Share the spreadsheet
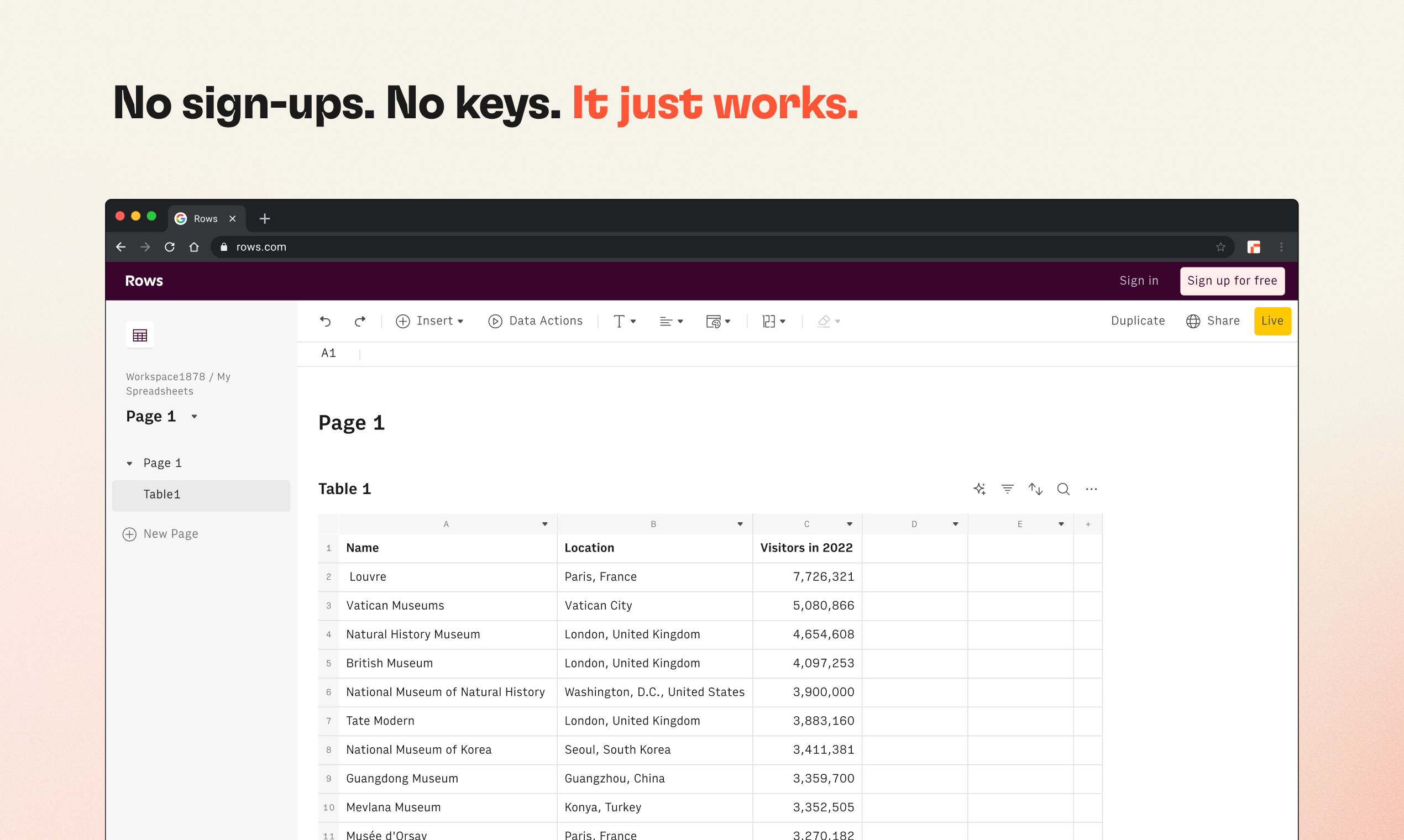 1213,321
